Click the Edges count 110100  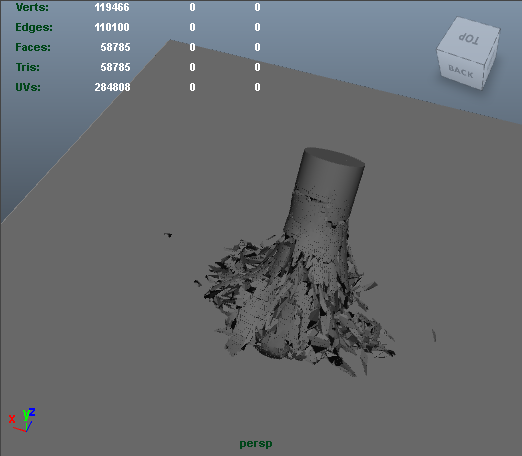(112, 27)
